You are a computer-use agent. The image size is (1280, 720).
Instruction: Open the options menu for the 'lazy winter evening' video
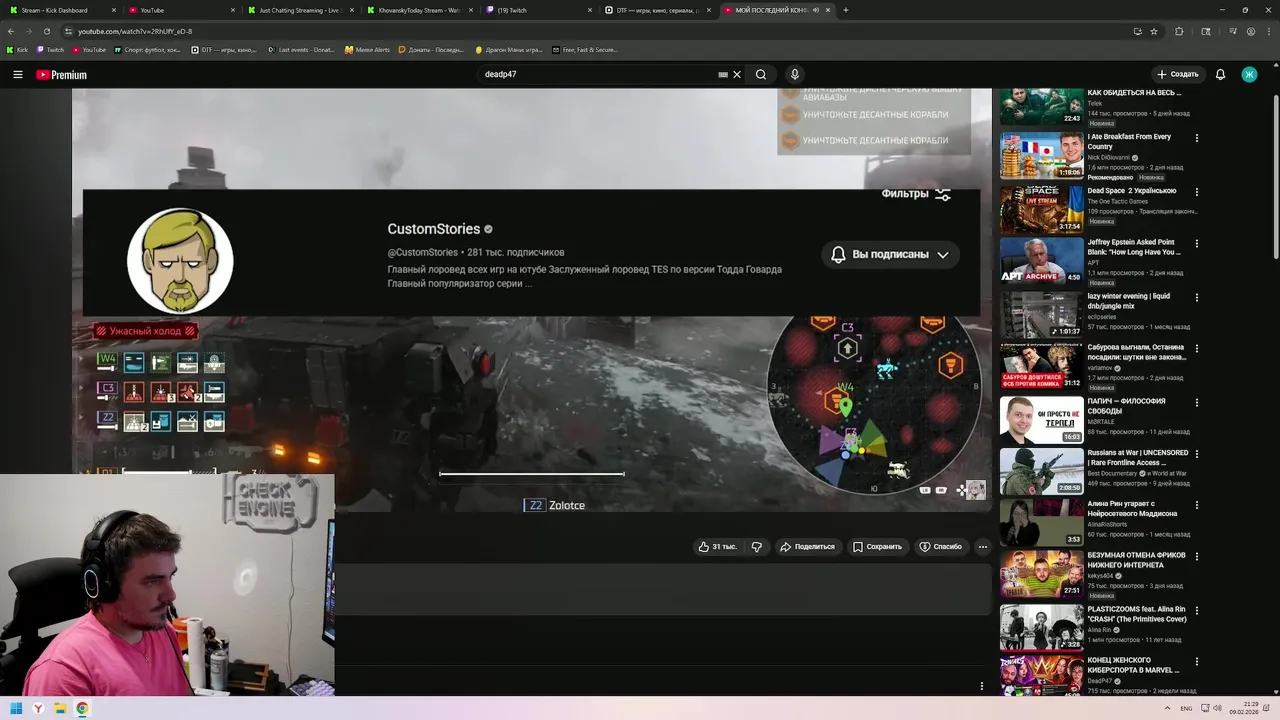click(x=1196, y=297)
